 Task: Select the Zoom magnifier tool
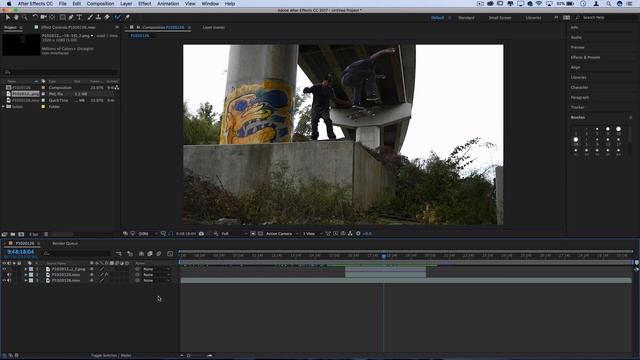click(25, 18)
